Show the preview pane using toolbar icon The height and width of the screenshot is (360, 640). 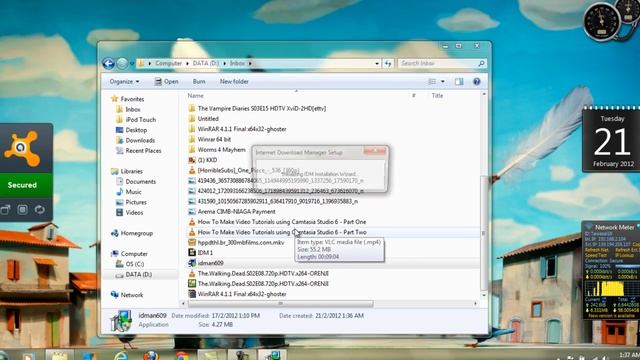[x=459, y=82]
